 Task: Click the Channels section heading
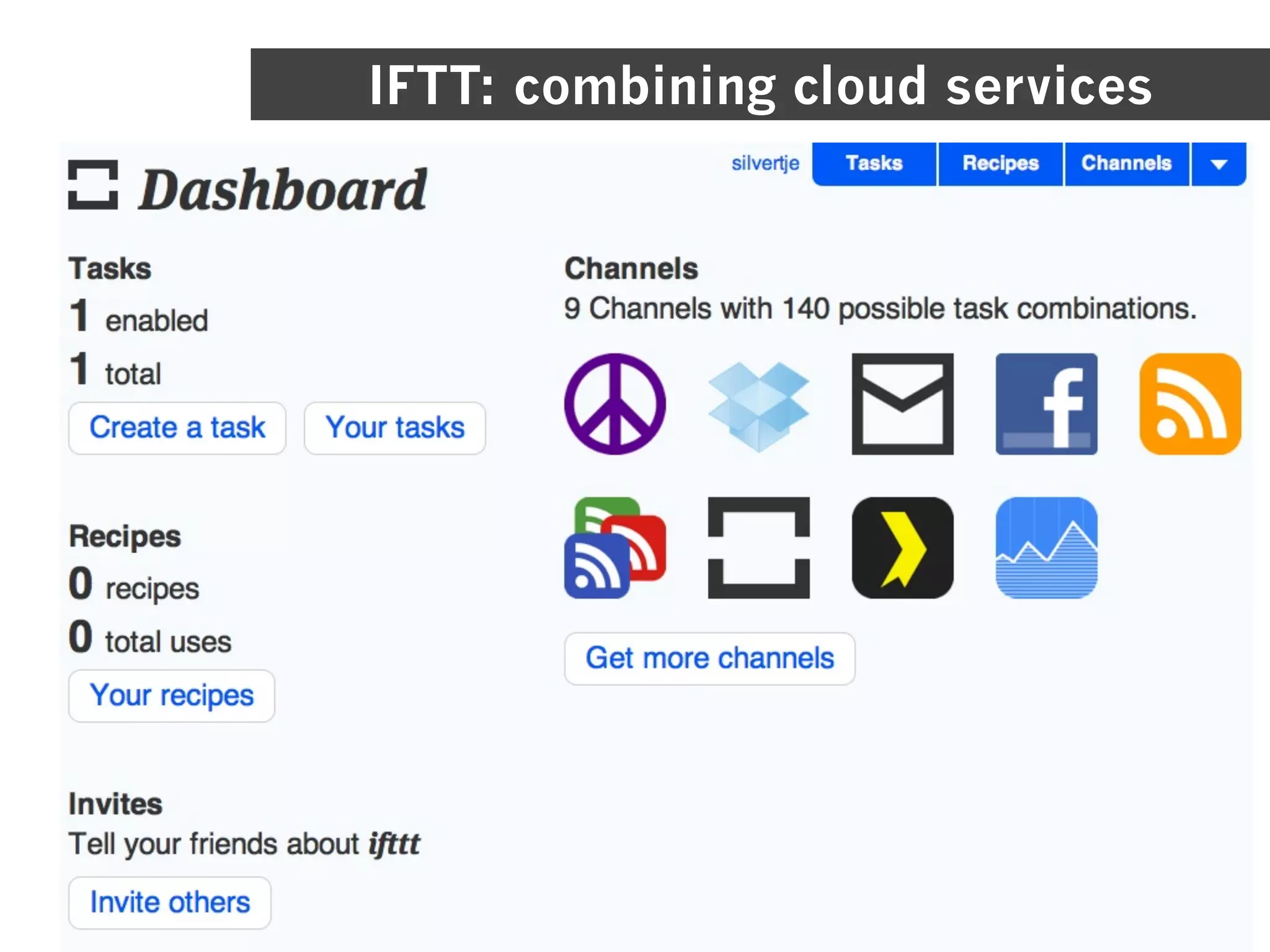(x=631, y=269)
